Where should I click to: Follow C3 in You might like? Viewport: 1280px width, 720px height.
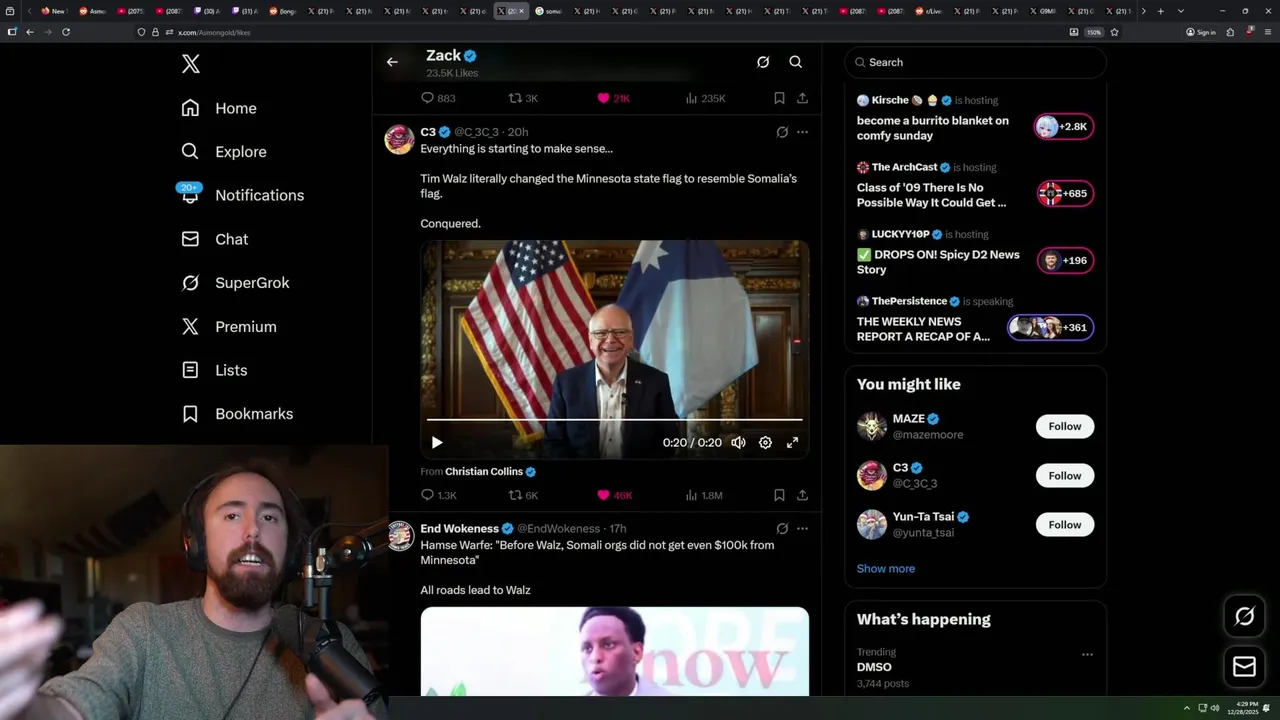(x=1064, y=475)
